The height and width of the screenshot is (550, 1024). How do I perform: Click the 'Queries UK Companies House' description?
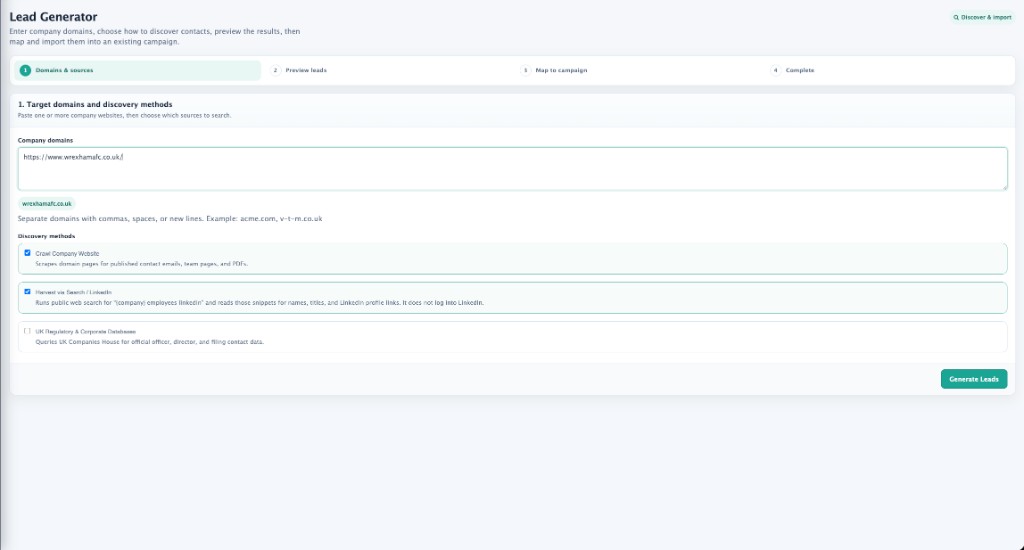pos(150,342)
